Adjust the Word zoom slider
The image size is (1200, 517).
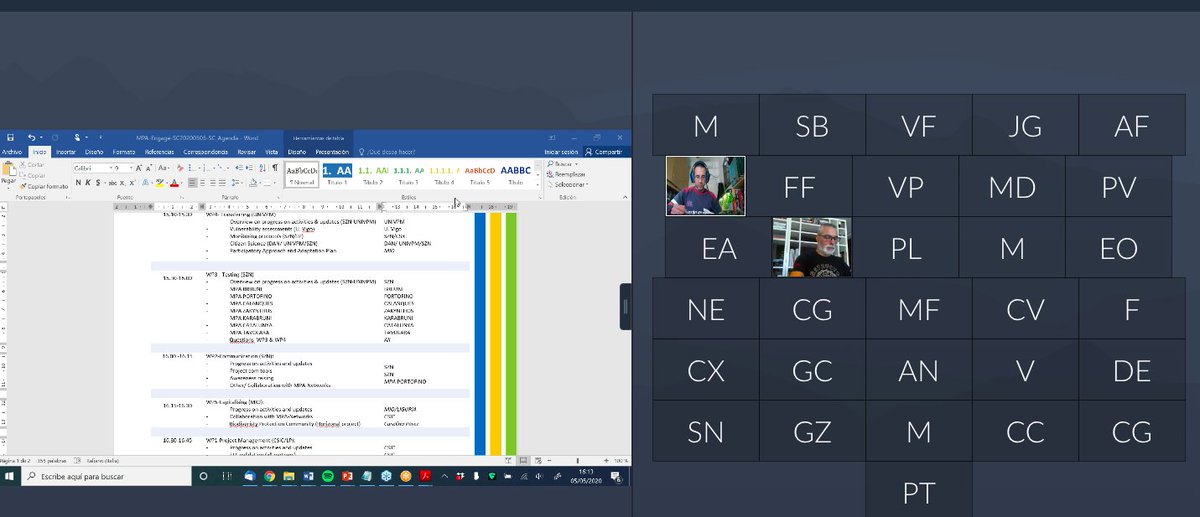click(577, 461)
